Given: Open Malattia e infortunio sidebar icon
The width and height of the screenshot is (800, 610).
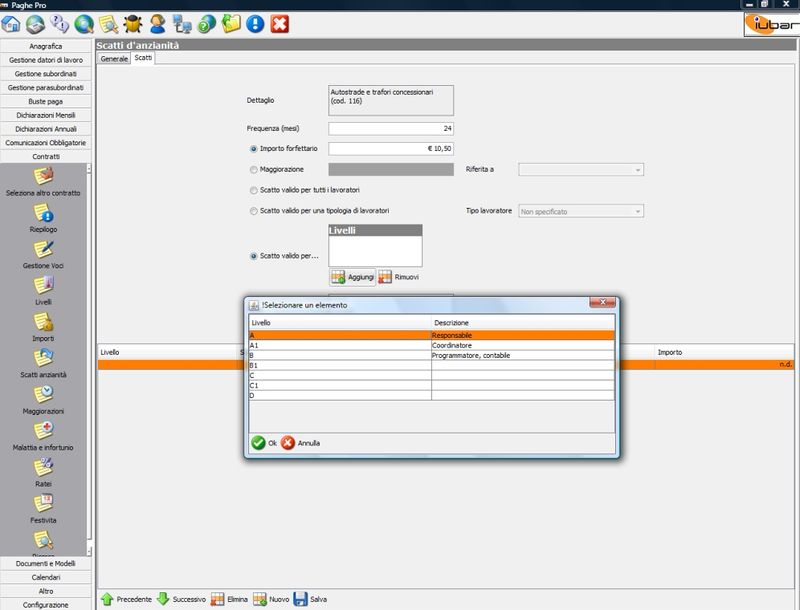Looking at the screenshot, I should [x=43, y=434].
